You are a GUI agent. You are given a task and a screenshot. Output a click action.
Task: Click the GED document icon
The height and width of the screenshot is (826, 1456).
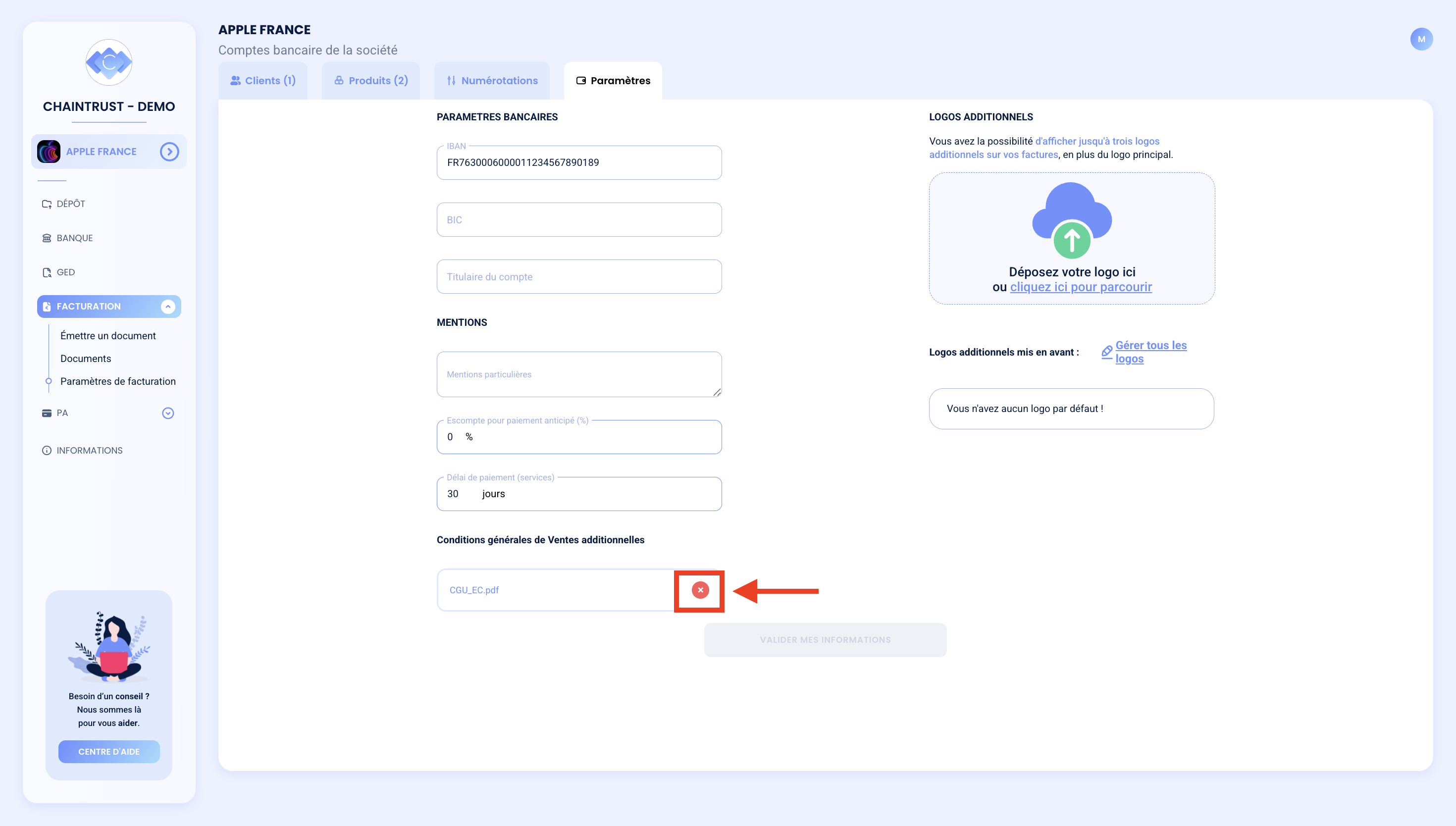tap(47, 272)
